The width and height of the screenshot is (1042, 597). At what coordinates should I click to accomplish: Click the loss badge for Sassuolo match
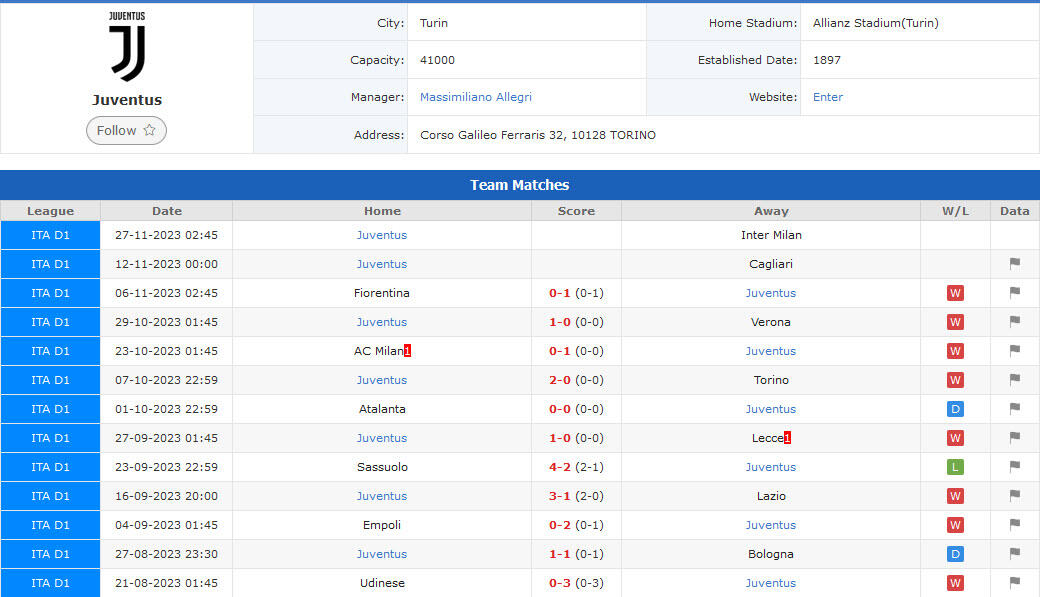(955, 467)
